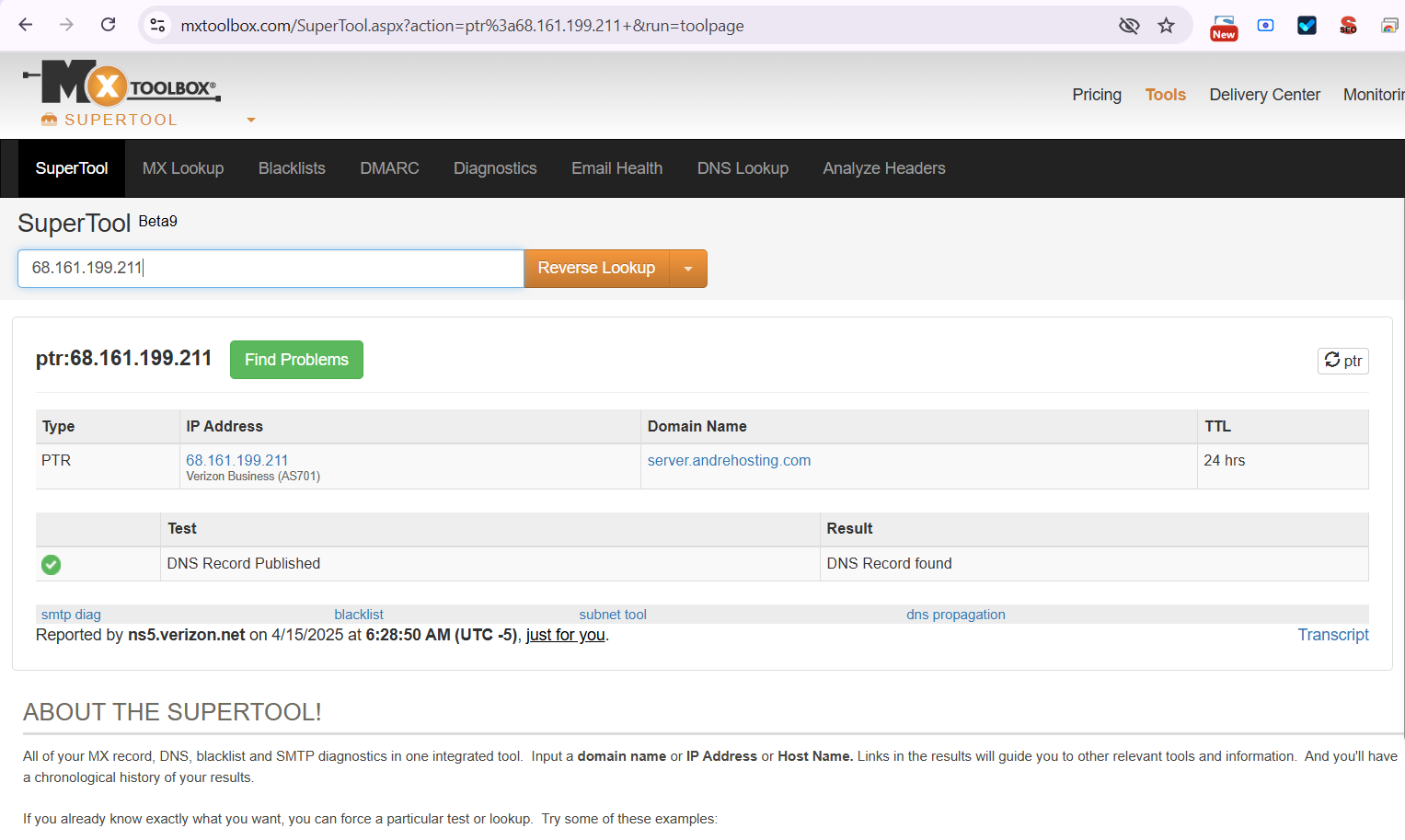Open the DNS Lookup tab
This screenshot has height=840, width=1405.
(x=743, y=168)
